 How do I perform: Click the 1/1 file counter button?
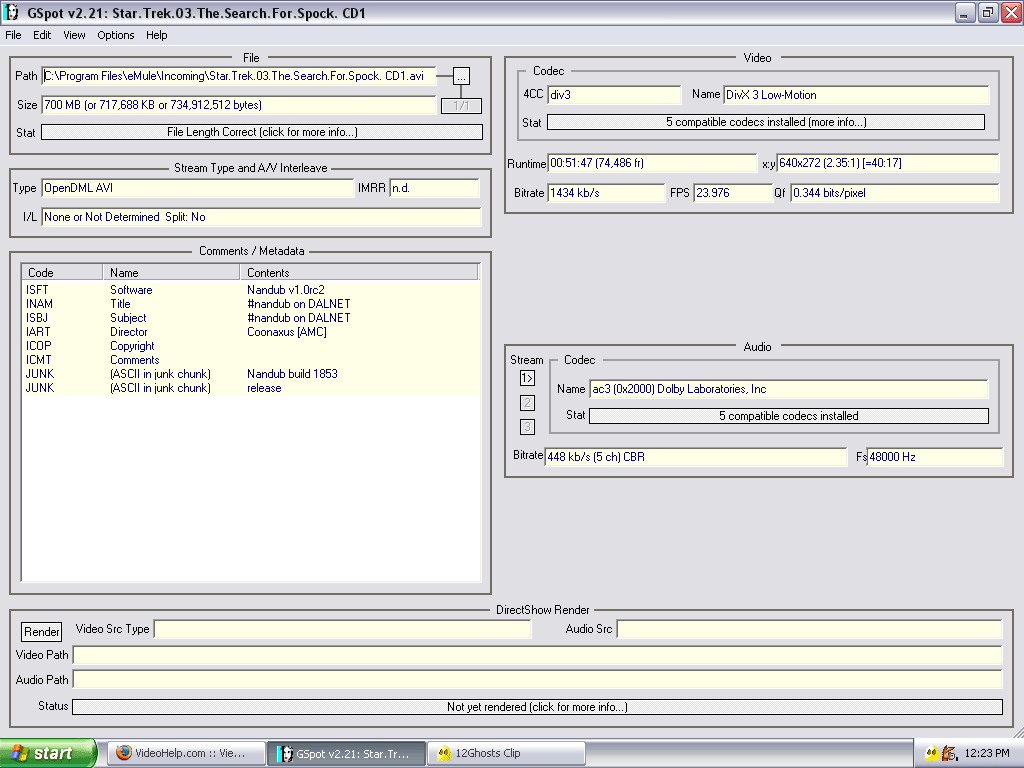coord(461,106)
